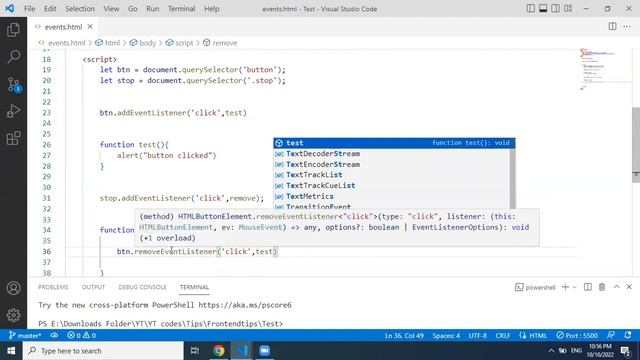This screenshot has width=640, height=360.
Task: Change line ending via CRLF
Action: tap(503, 336)
